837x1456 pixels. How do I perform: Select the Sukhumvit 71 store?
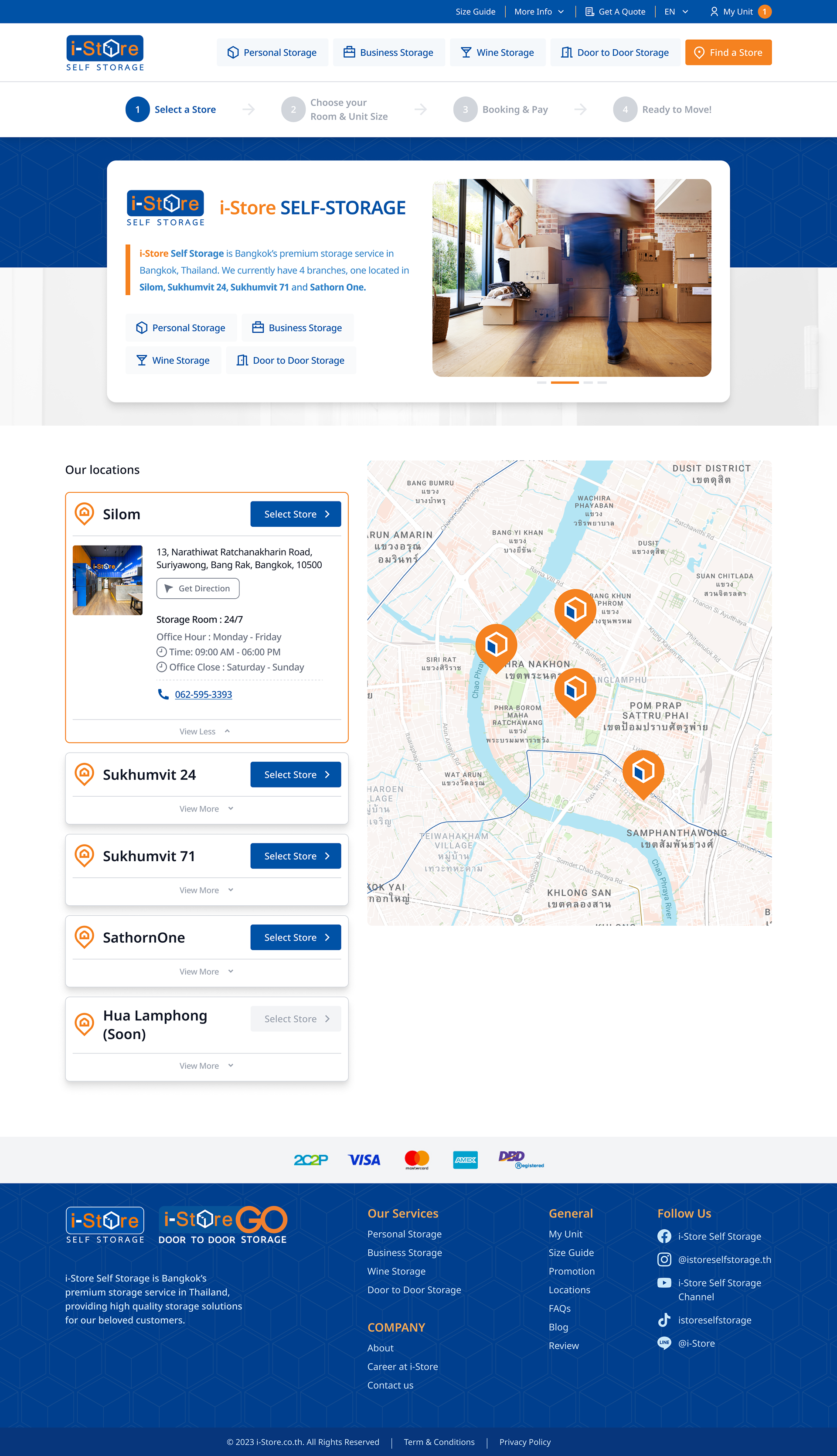(296, 856)
